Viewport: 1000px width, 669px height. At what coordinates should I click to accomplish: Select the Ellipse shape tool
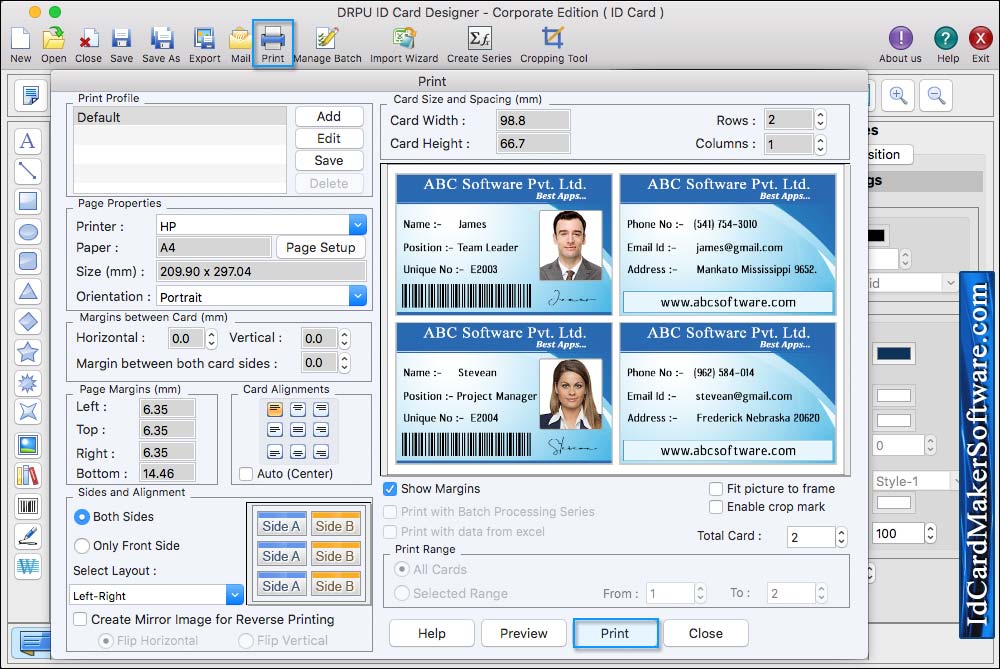[x=28, y=232]
